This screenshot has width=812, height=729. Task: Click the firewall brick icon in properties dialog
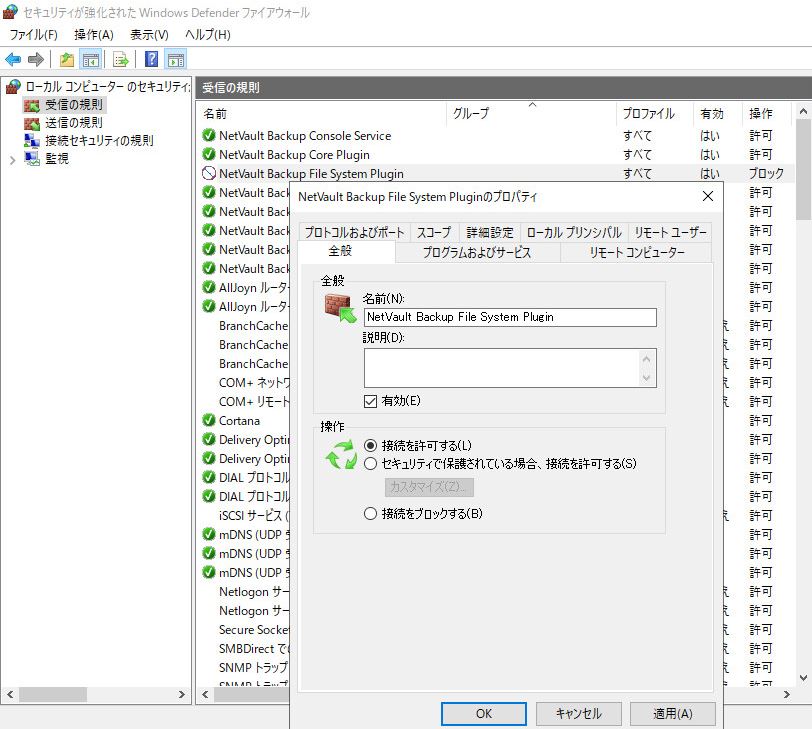click(x=341, y=309)
